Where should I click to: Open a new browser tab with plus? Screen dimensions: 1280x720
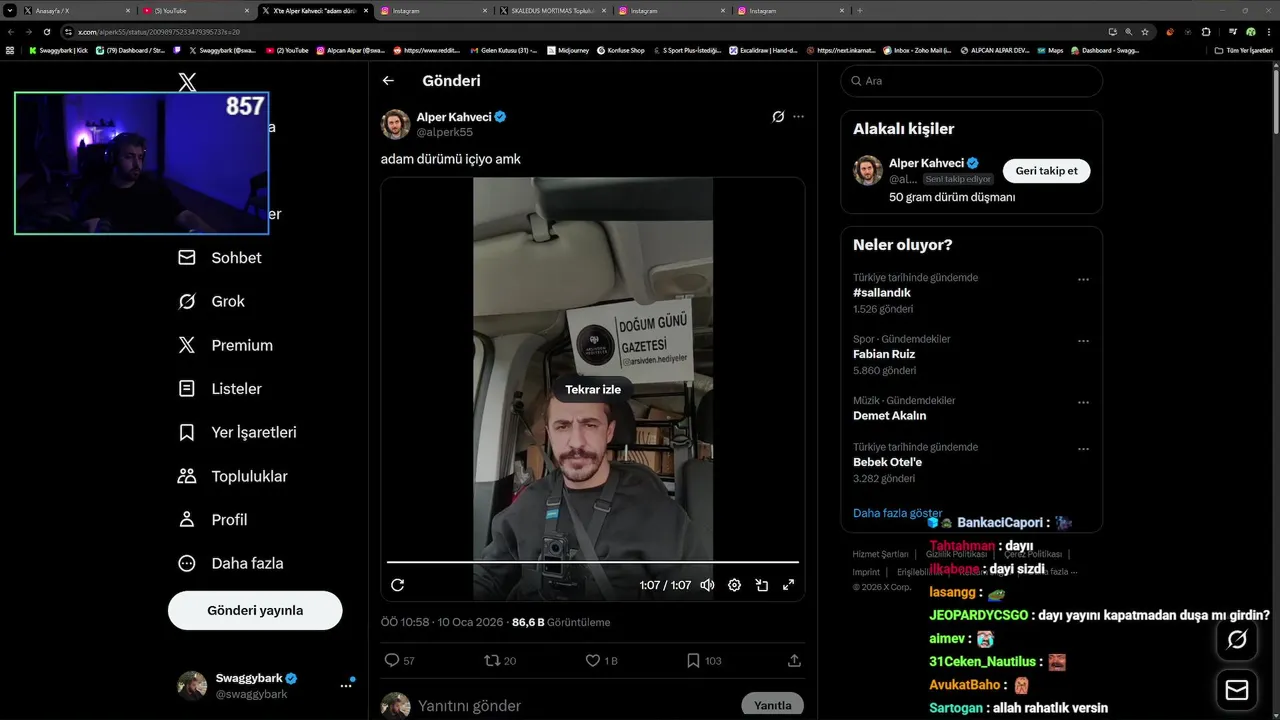tap(860, 10)
